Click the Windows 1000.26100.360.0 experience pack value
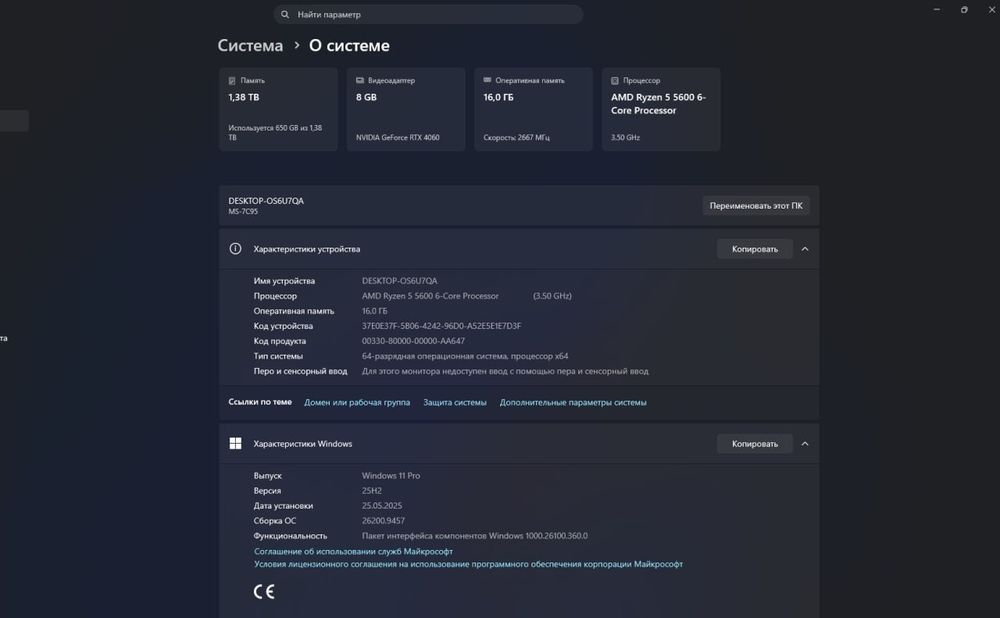Viewport: 1000px width, 618px height. pyautogui.click(x=474, y=536)
